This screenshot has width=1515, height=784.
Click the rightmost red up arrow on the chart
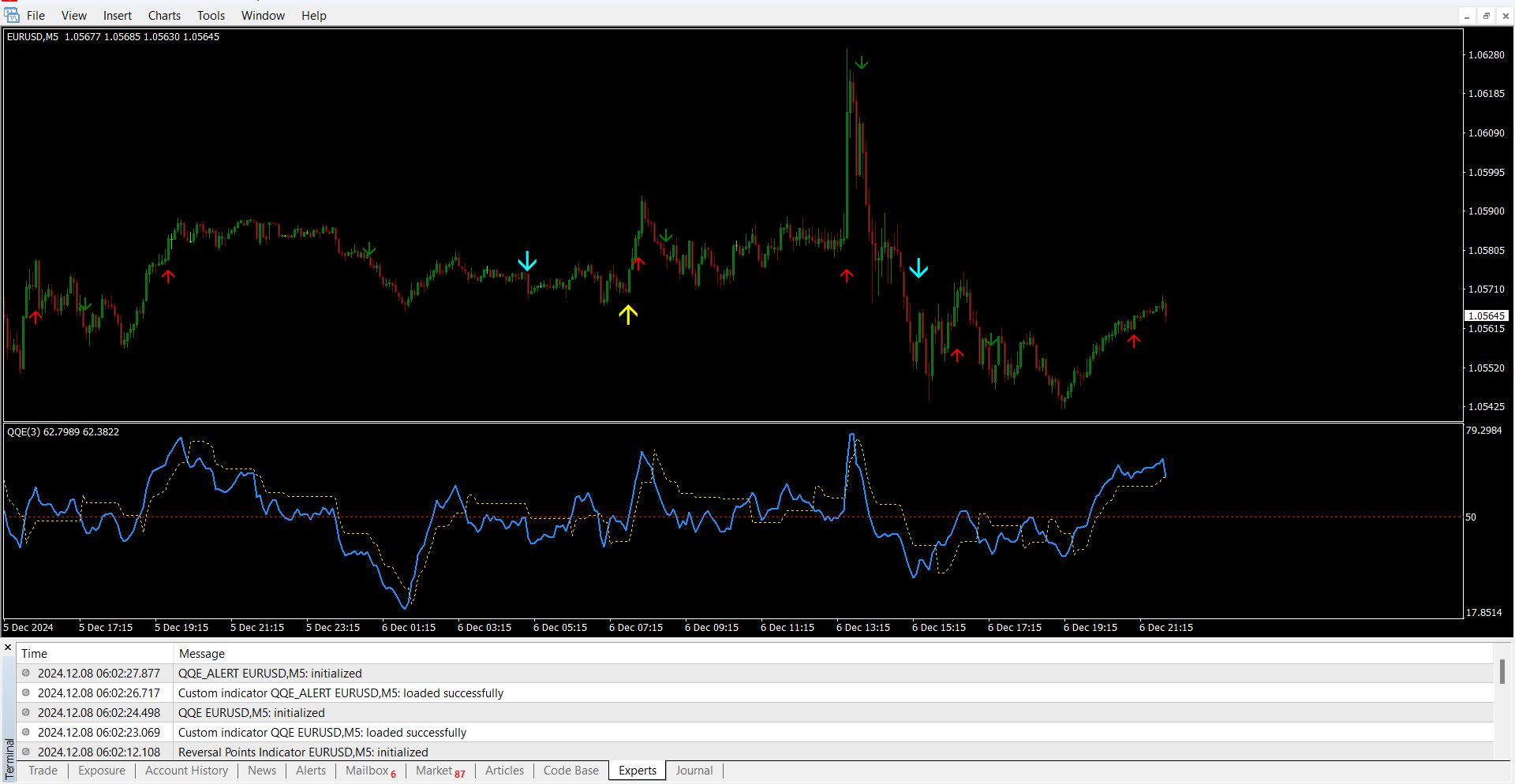tap(1134, 341)
